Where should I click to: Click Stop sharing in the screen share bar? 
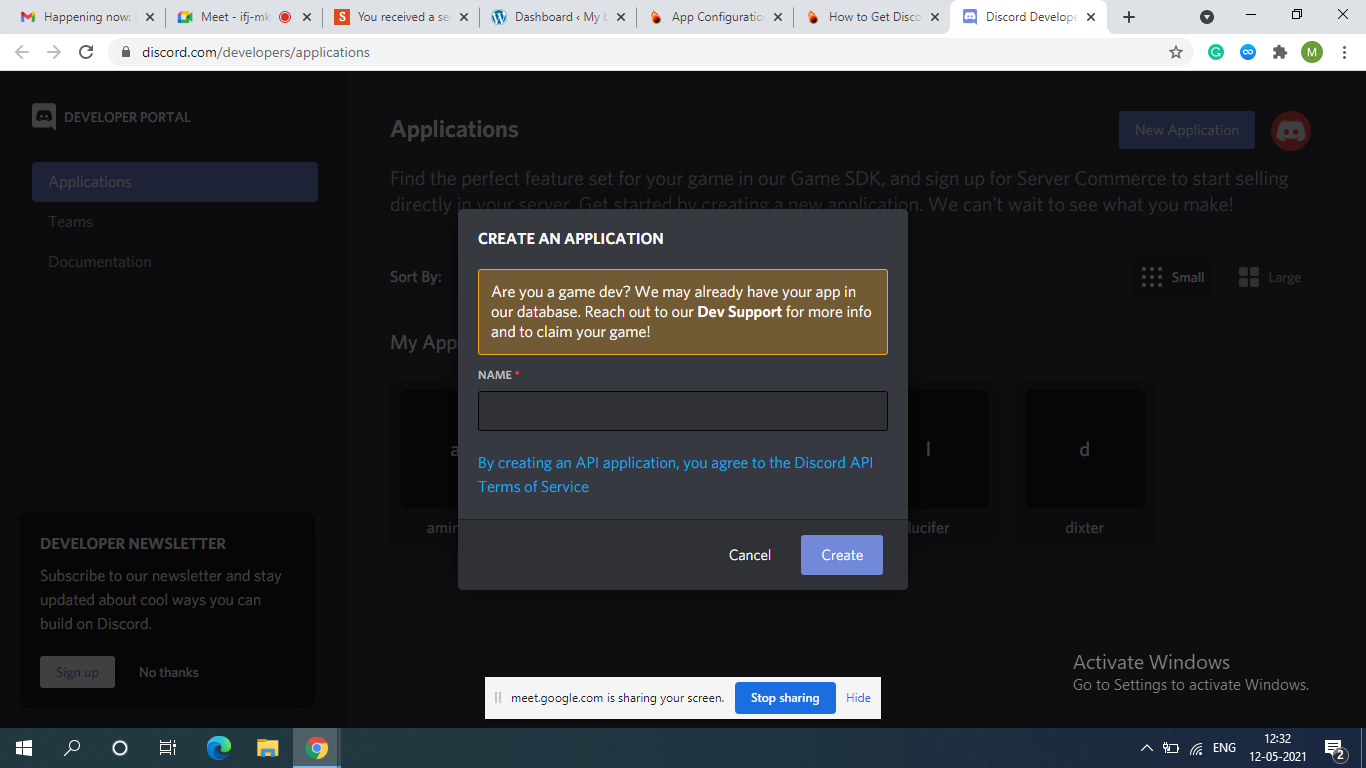click(784, 698)
